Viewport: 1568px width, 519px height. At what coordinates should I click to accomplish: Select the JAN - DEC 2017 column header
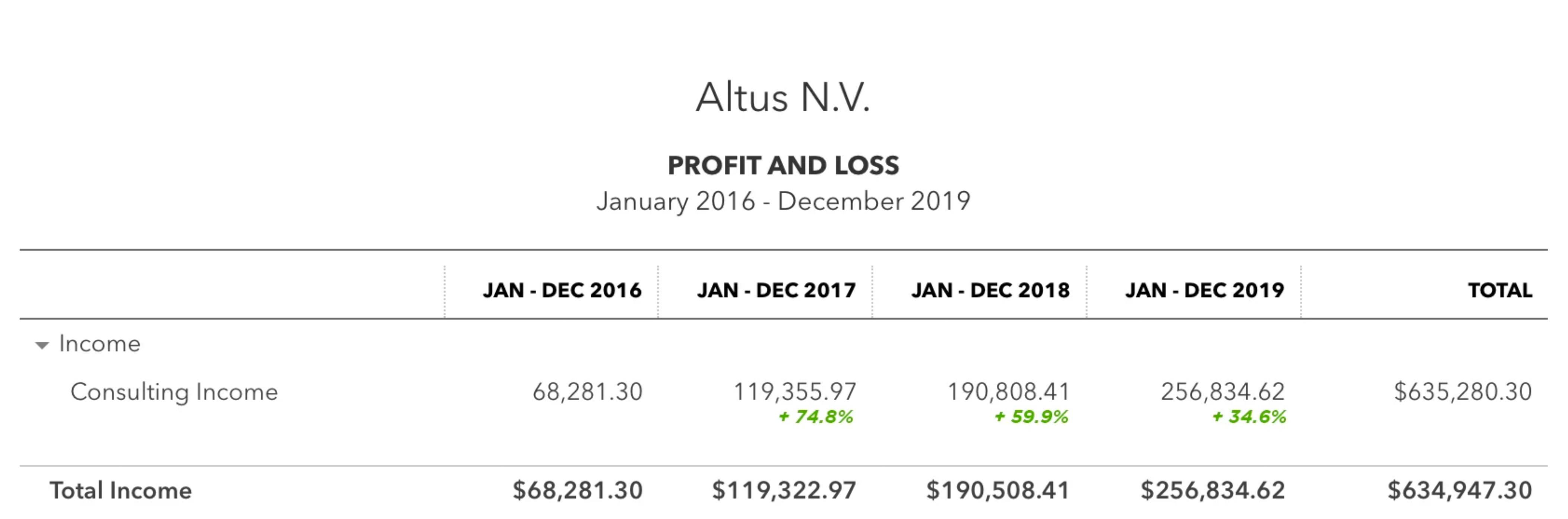pyautogui.click(x=776, y=290)
